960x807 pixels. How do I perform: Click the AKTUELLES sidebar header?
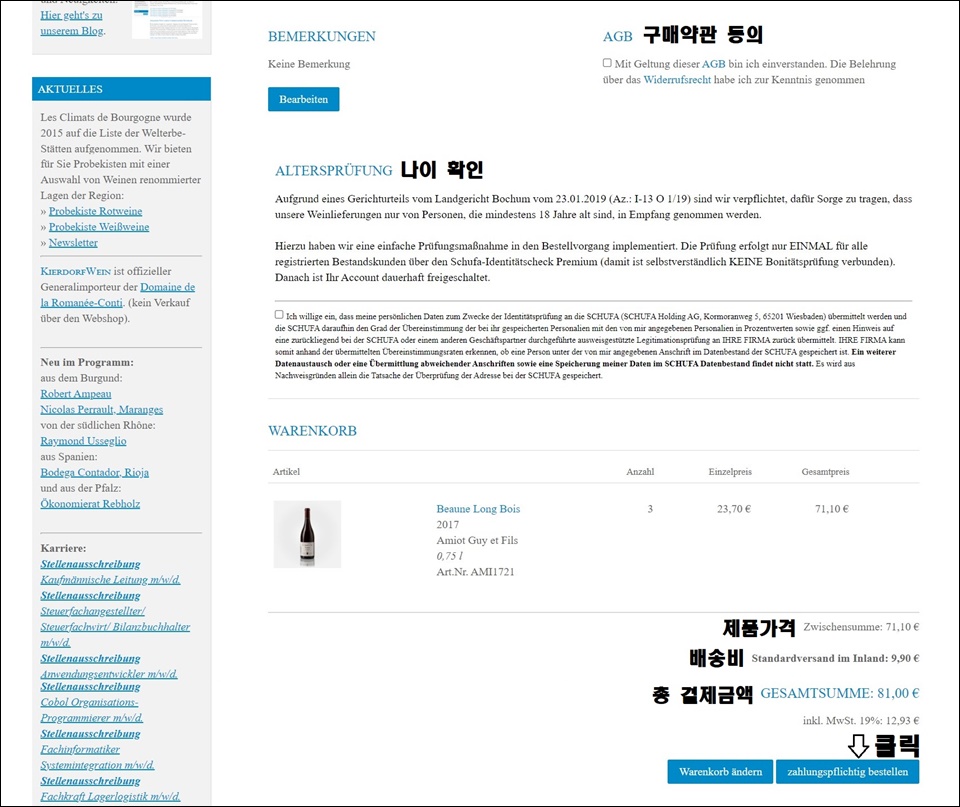(x=121, y=89)
